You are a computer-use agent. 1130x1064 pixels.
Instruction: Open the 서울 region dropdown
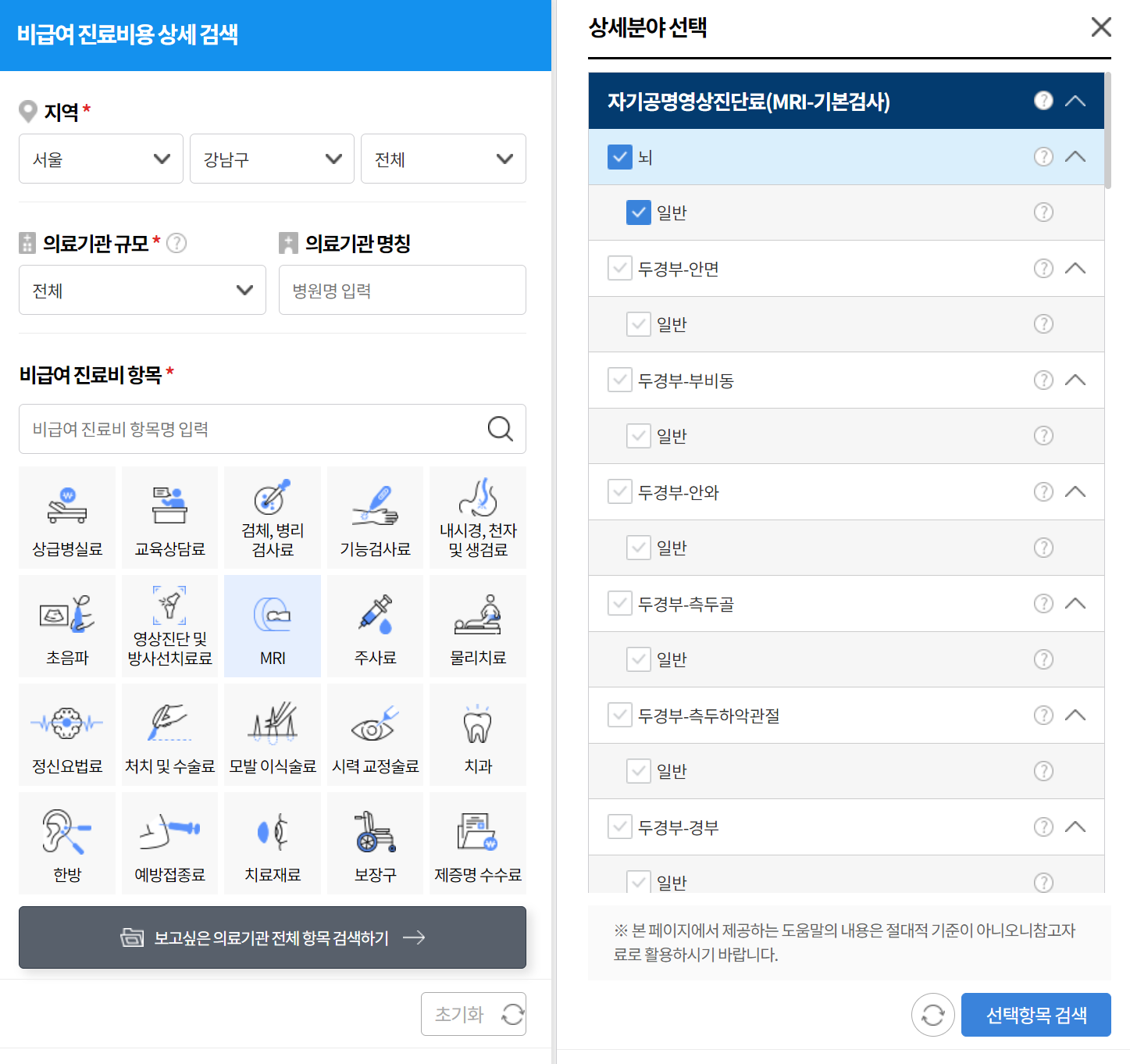pyautogui.click(x=100, y=159)
